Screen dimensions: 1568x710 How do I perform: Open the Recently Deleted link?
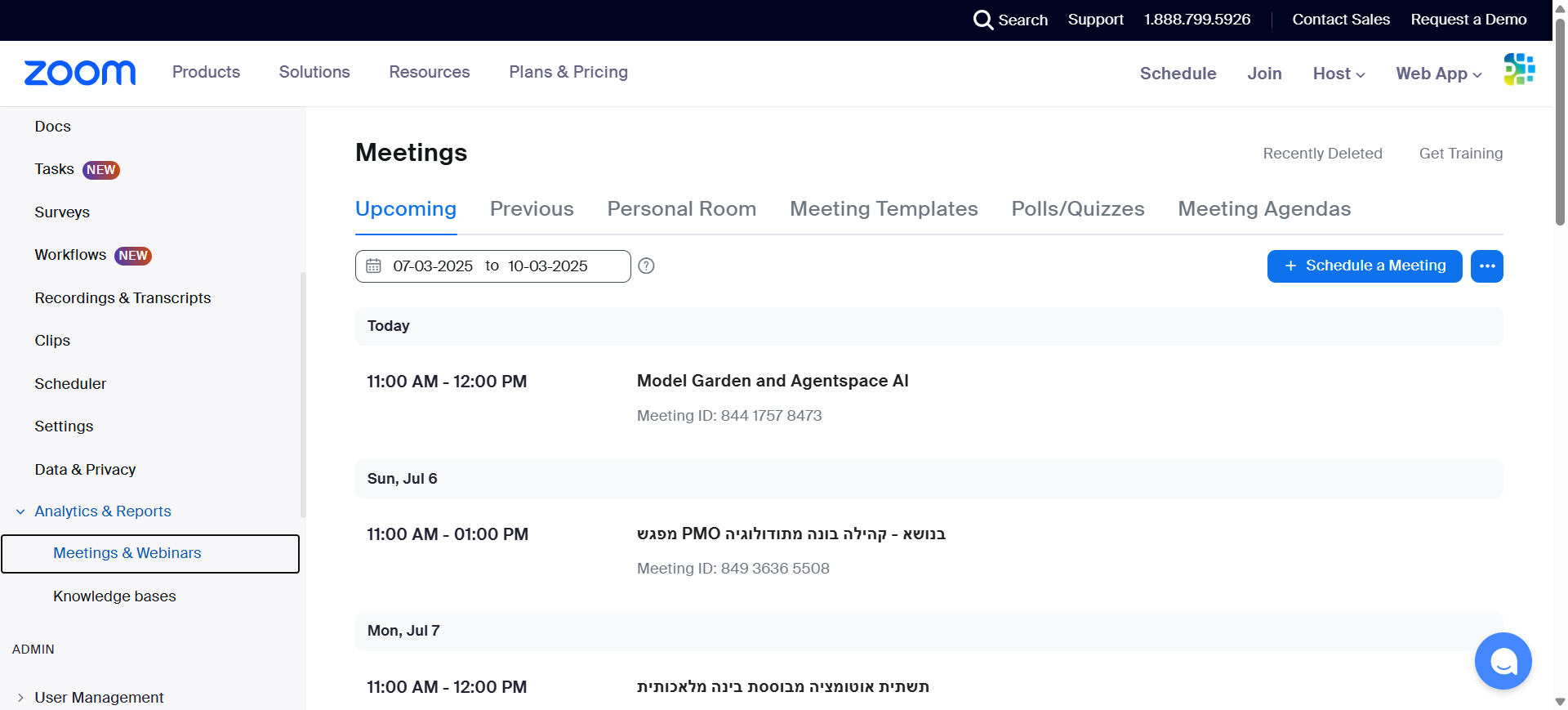[1322, 154]
